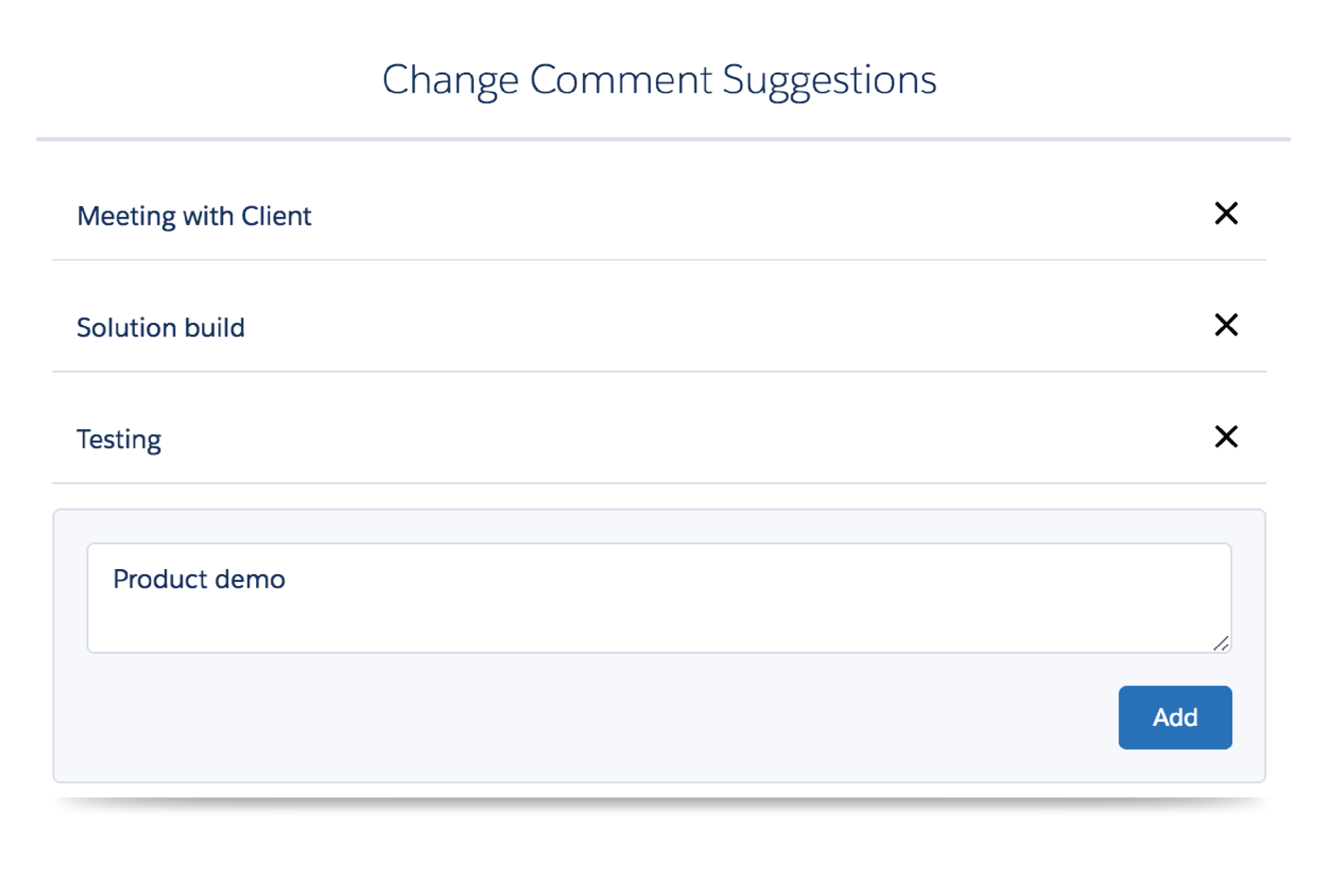Delete the Solution build suggestion
This screenshot has width=1325, height=896.
[1226, 325]
